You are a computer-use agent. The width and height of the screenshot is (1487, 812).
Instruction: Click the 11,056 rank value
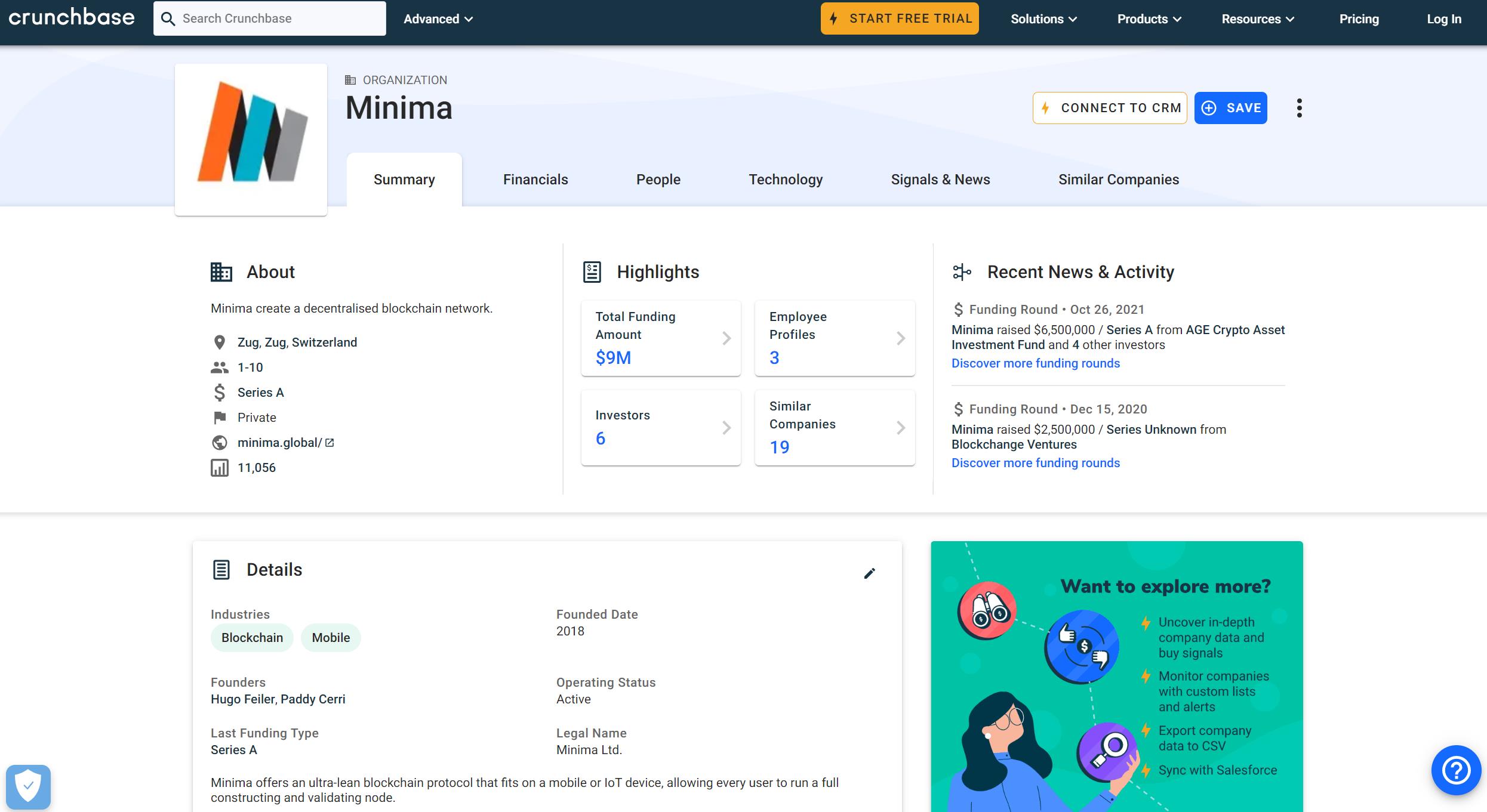point(257,468)
